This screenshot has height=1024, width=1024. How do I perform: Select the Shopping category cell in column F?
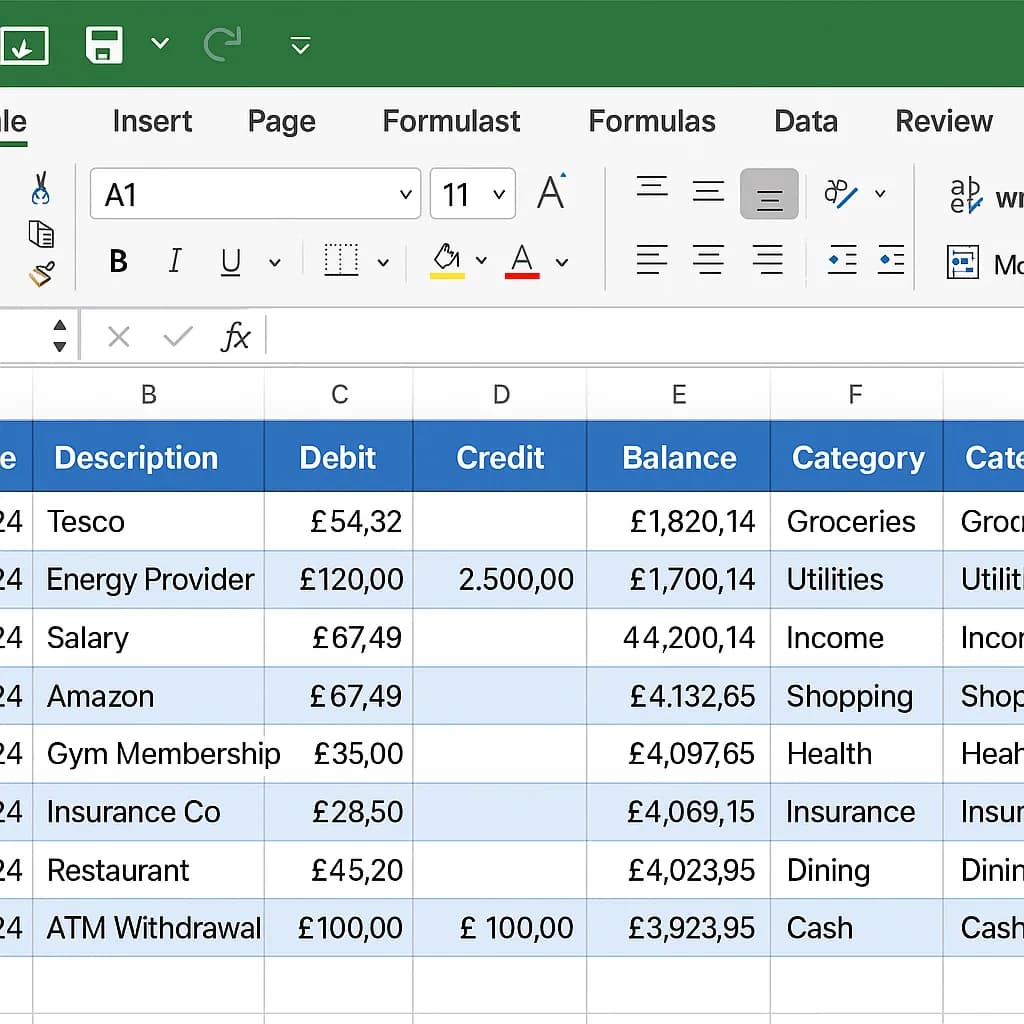(x=856, y=696)
